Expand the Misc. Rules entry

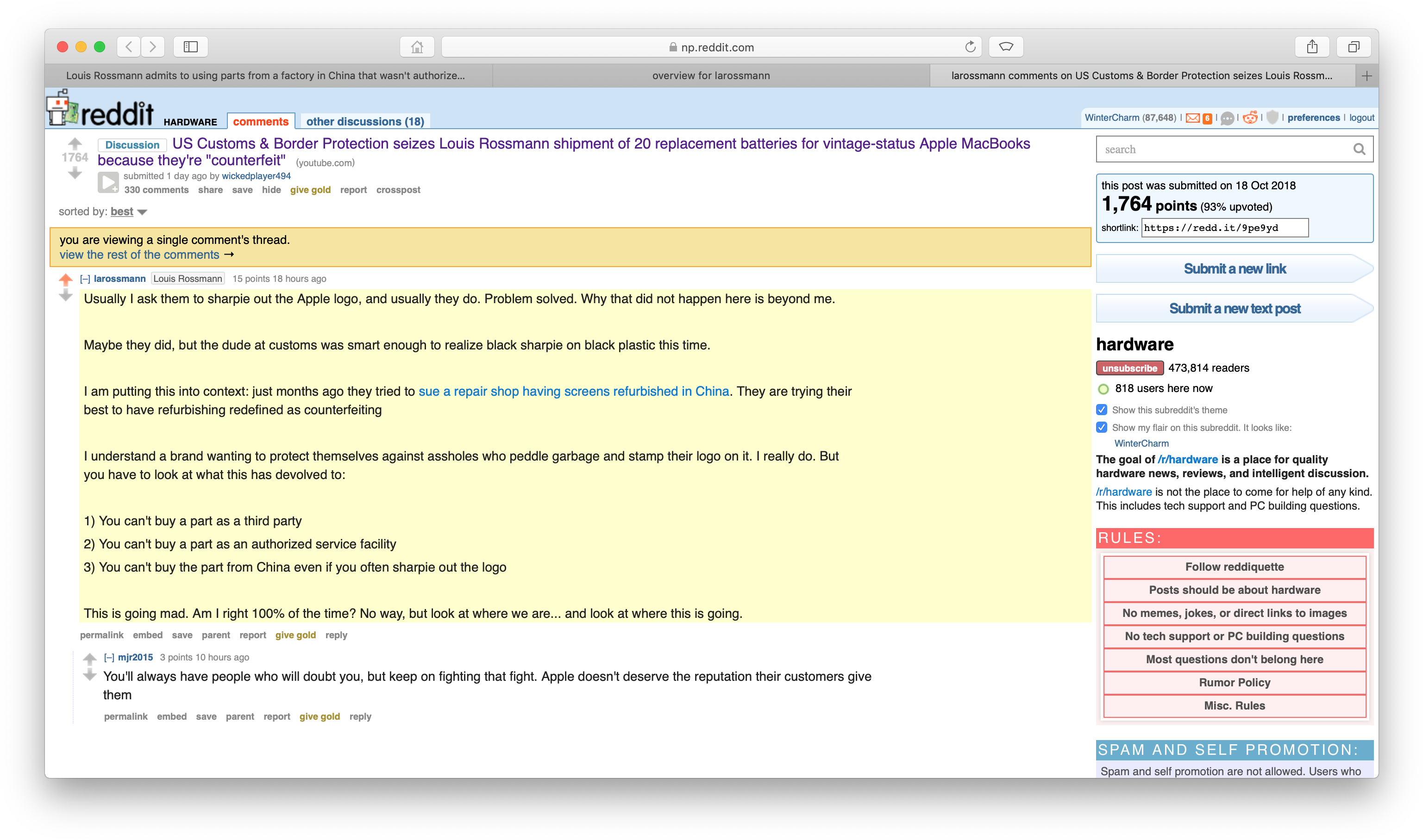[x=1234, y=706]
